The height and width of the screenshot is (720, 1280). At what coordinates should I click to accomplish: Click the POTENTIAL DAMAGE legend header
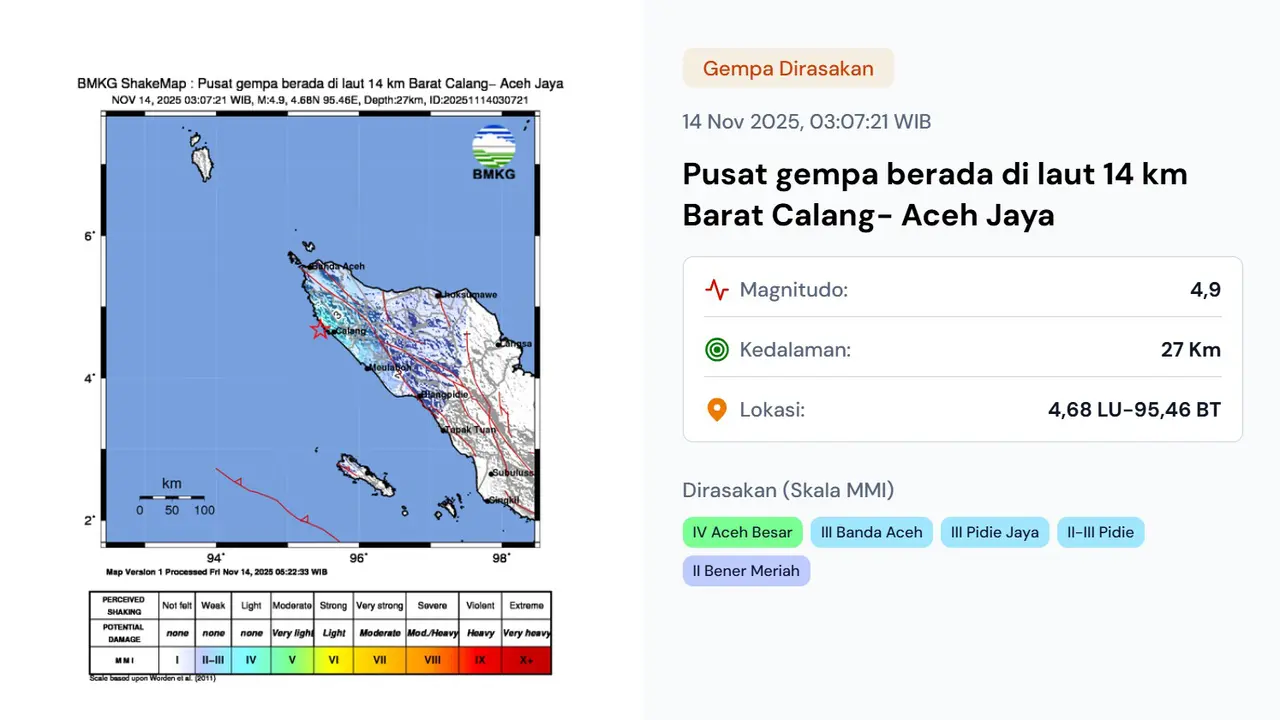(125, 633)
